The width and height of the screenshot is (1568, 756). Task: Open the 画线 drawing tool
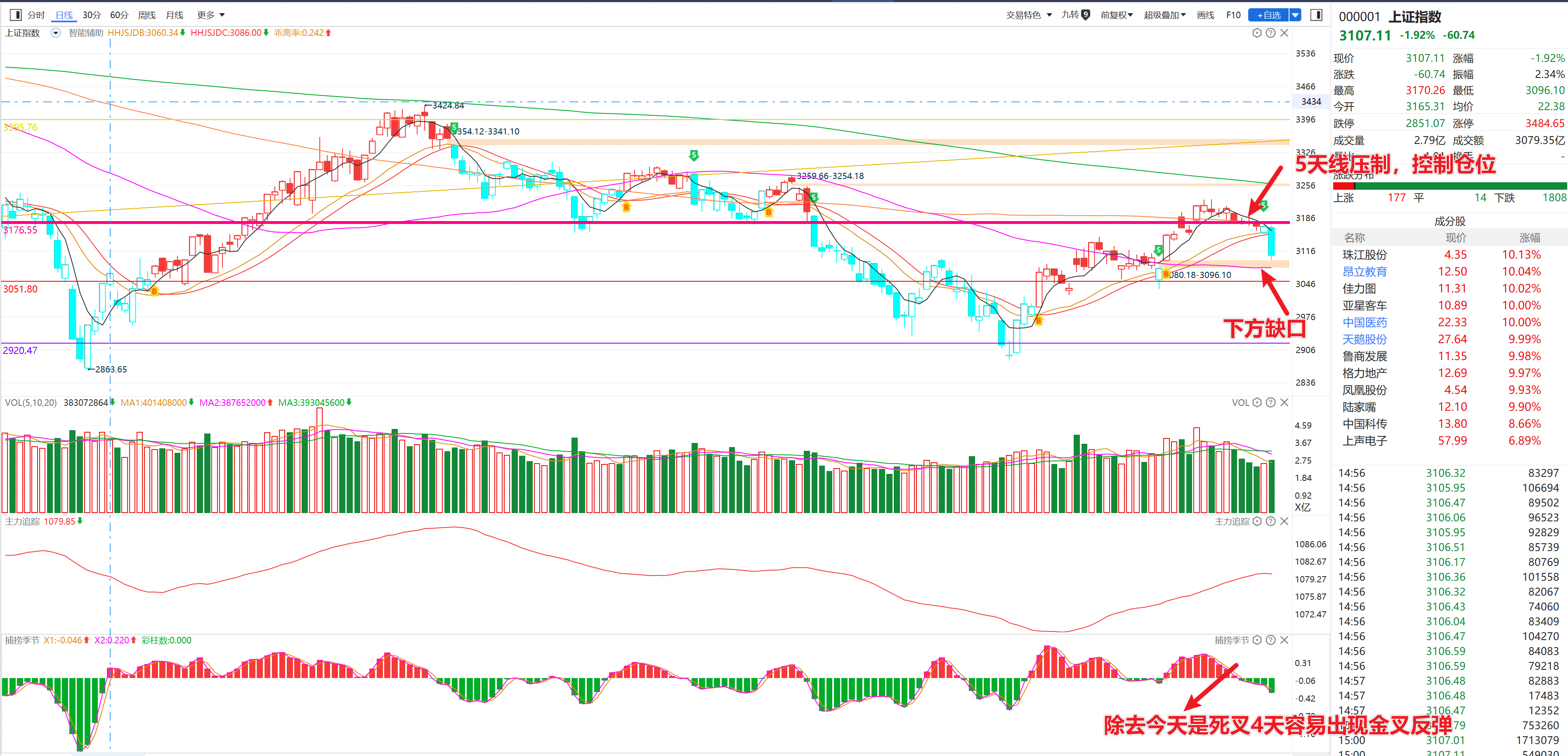pos(1205,14)
